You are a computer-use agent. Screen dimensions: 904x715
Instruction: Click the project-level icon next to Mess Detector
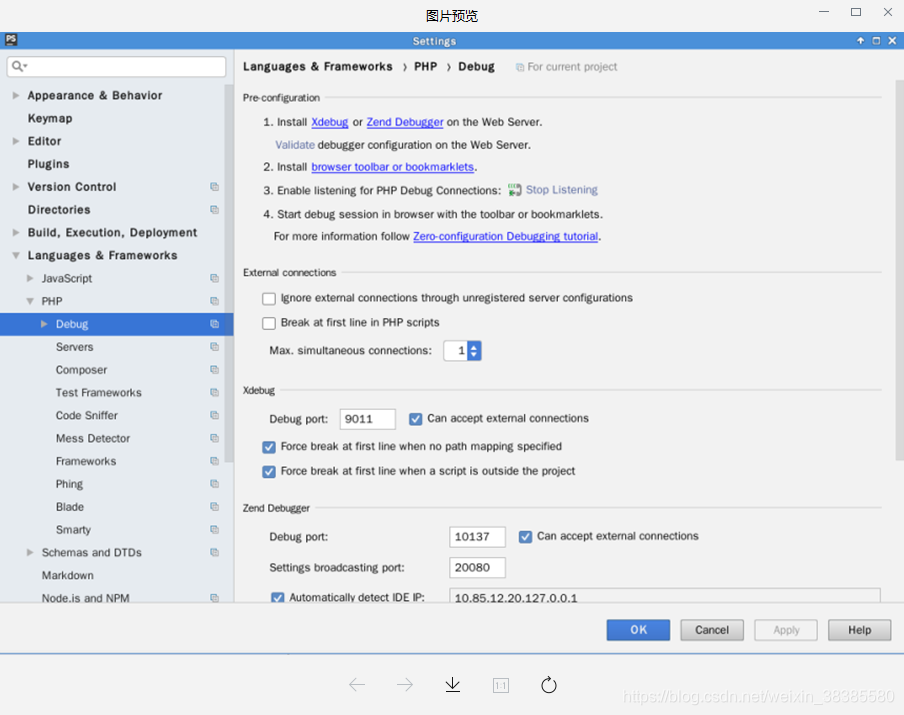coord(214,438)
